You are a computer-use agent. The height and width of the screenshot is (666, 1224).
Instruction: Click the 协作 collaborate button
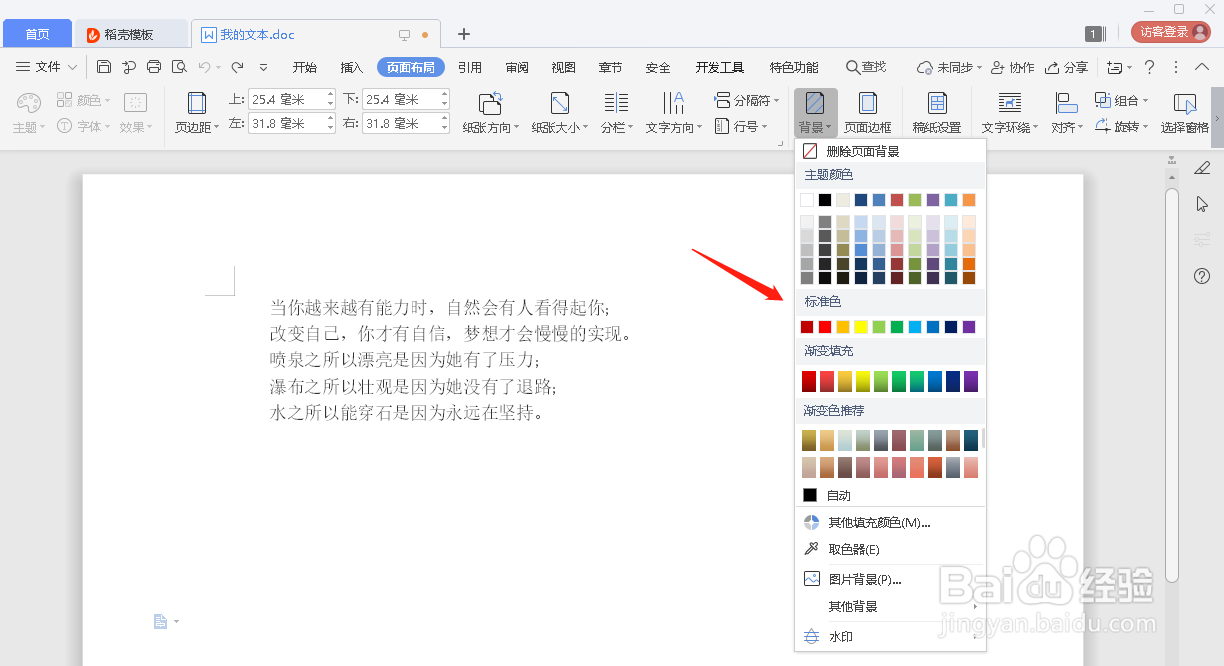[1013, 67]
